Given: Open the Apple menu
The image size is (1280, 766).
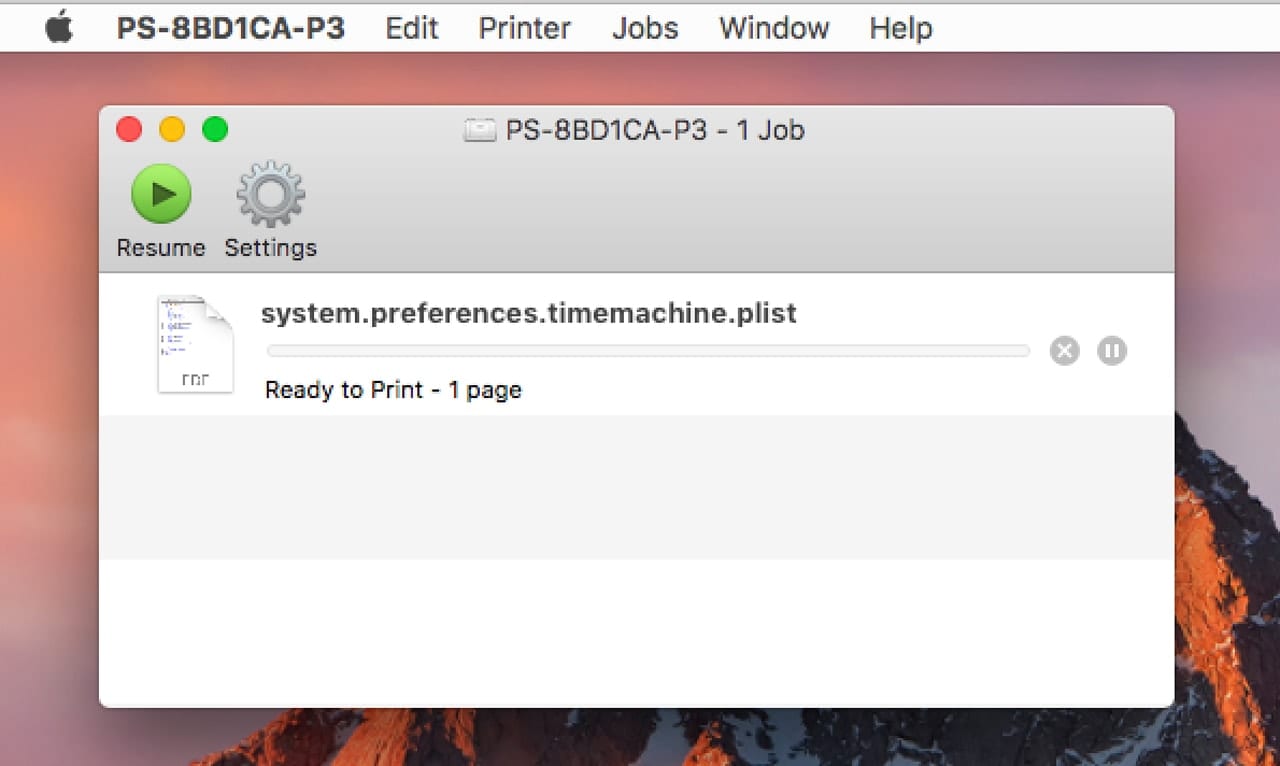Looking at the screenshot, I should coord(59,28).
